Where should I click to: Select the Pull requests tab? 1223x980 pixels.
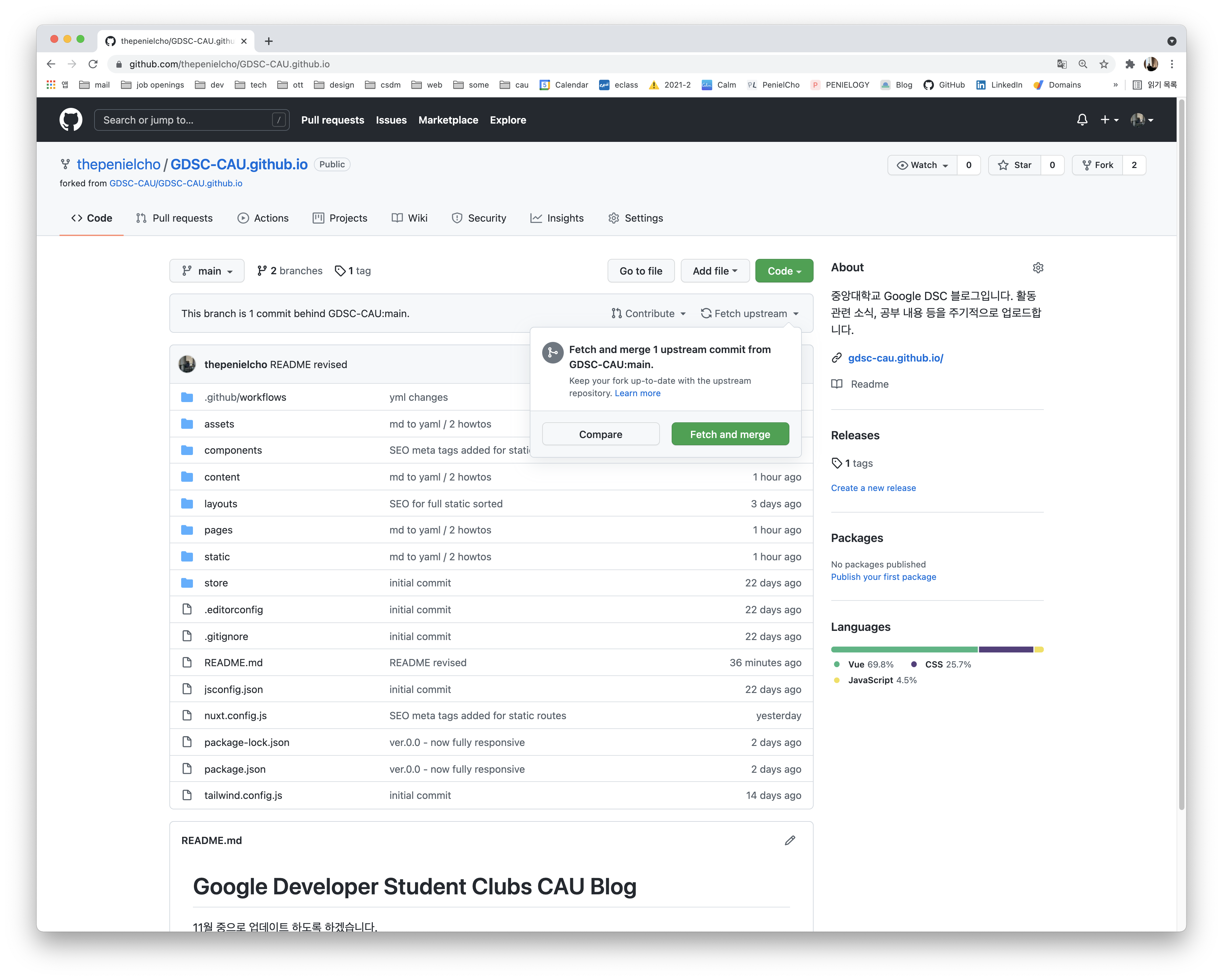pos(181,217)
